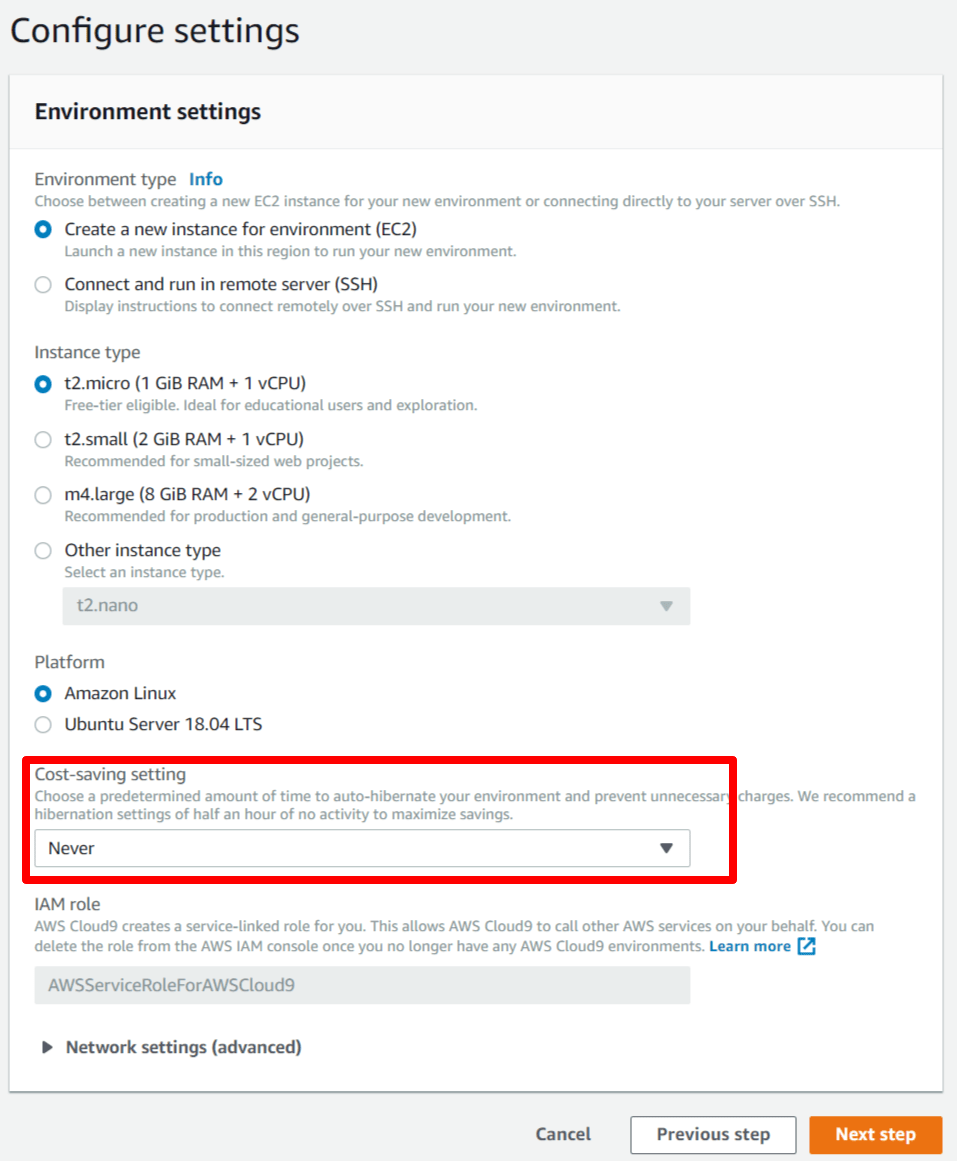Go back with Previous step button
This screenshot has height=1161, width=957.
pos(713,1134)
